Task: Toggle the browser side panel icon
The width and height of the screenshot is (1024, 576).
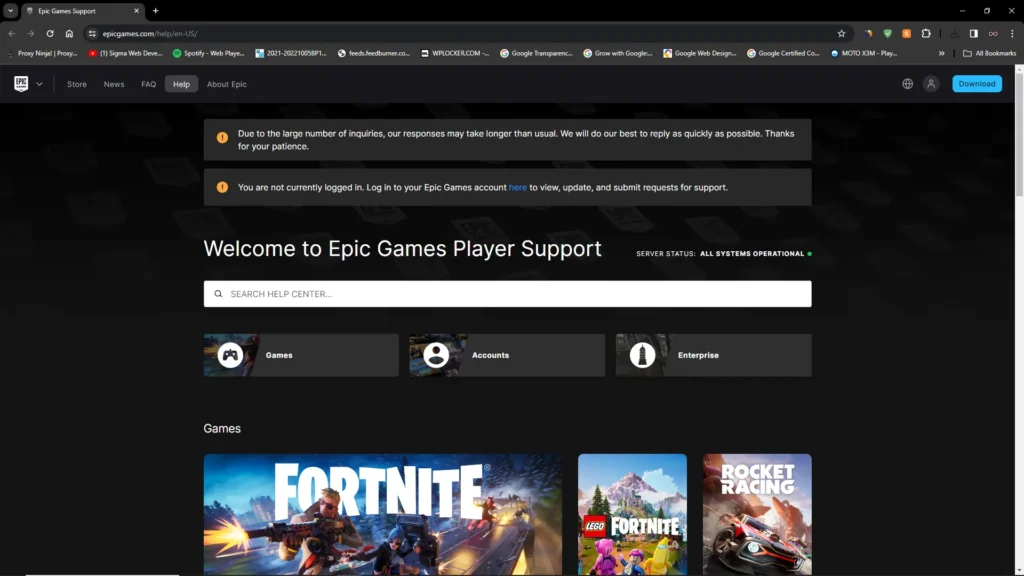Action: point(974,33)
